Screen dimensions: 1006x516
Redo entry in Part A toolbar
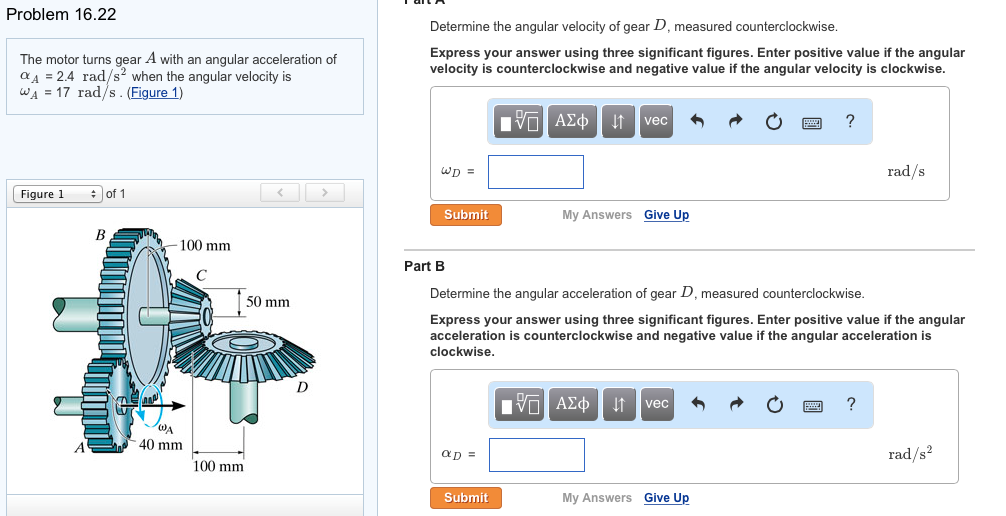pos(735,121)
